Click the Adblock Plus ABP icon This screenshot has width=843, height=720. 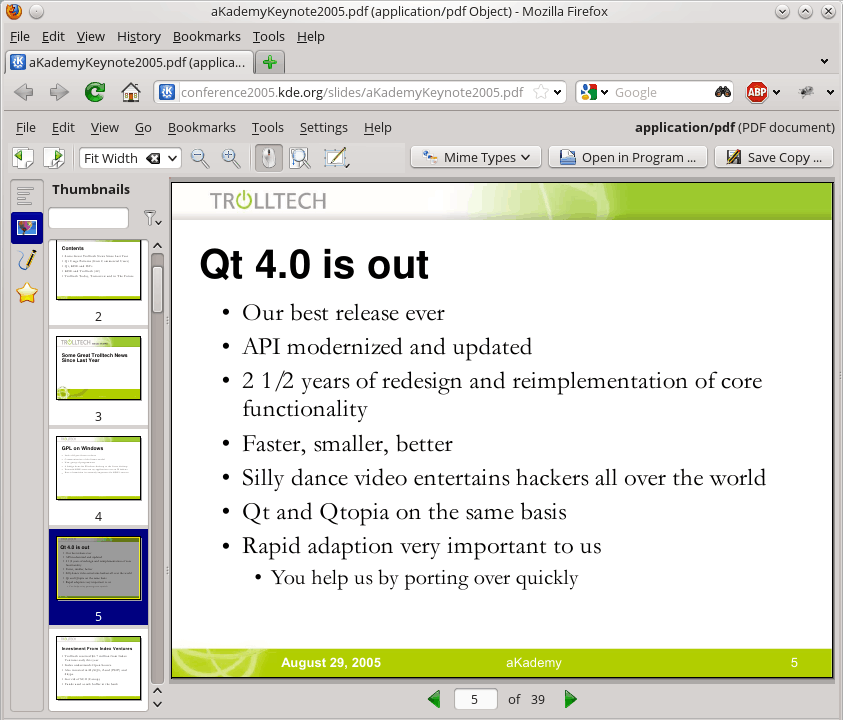pyautogui.click(x=756, y=92)
